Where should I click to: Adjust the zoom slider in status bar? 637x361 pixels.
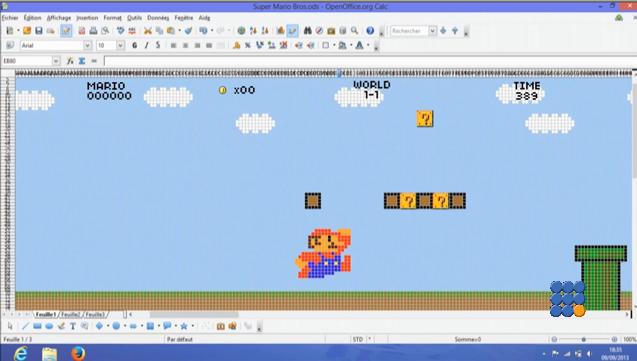pos(584,339)
